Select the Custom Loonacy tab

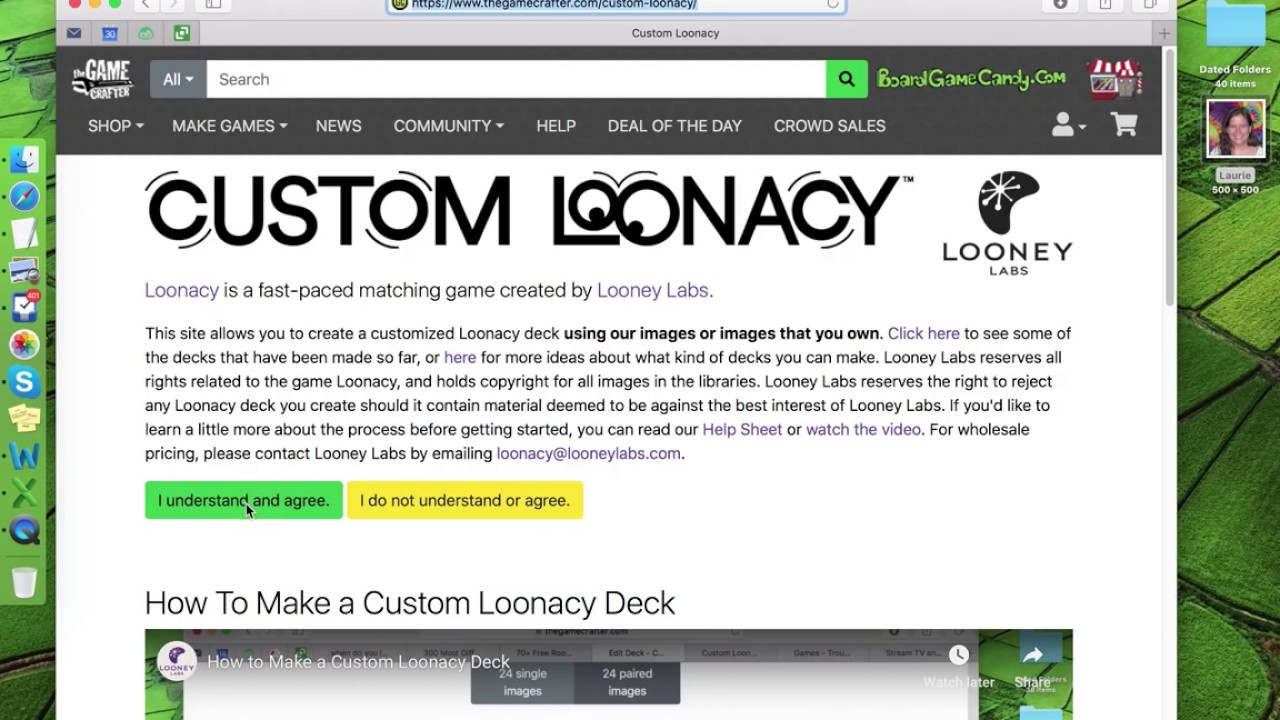click(675, 33)
